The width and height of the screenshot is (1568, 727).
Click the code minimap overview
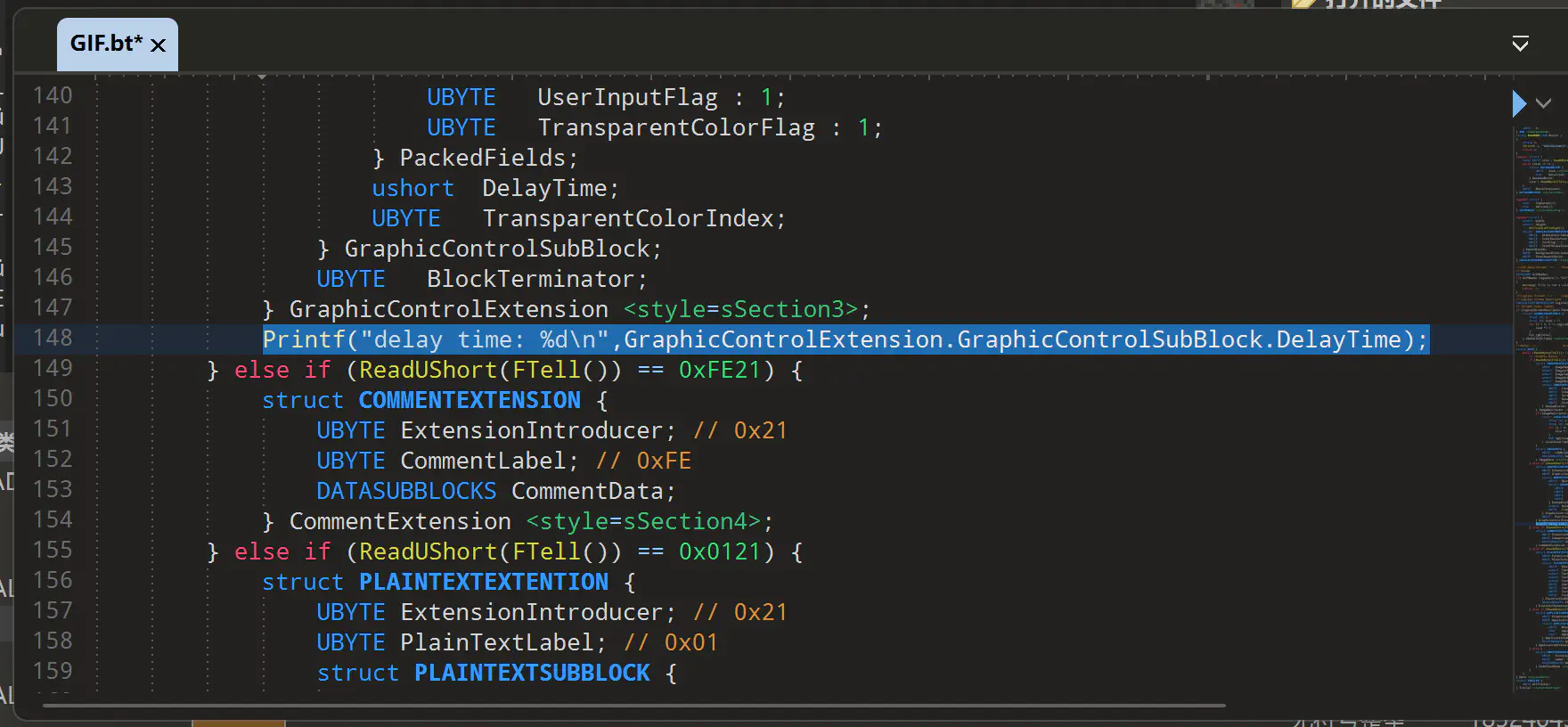1540,401
